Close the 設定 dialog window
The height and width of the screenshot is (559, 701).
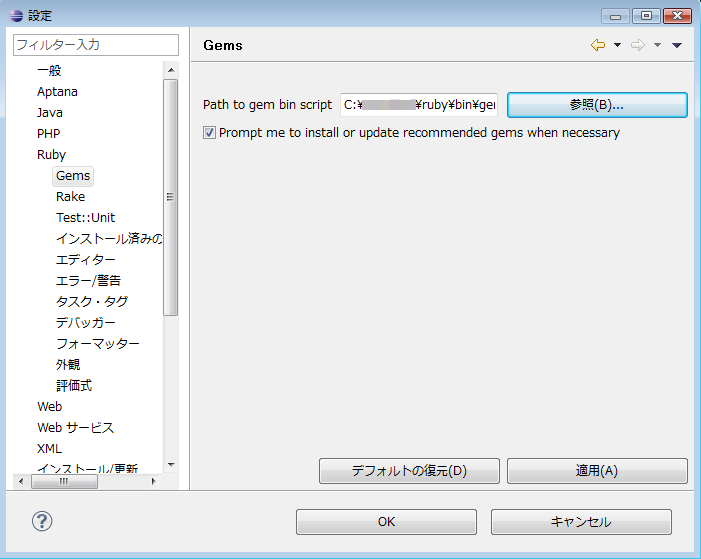(677, 16)
